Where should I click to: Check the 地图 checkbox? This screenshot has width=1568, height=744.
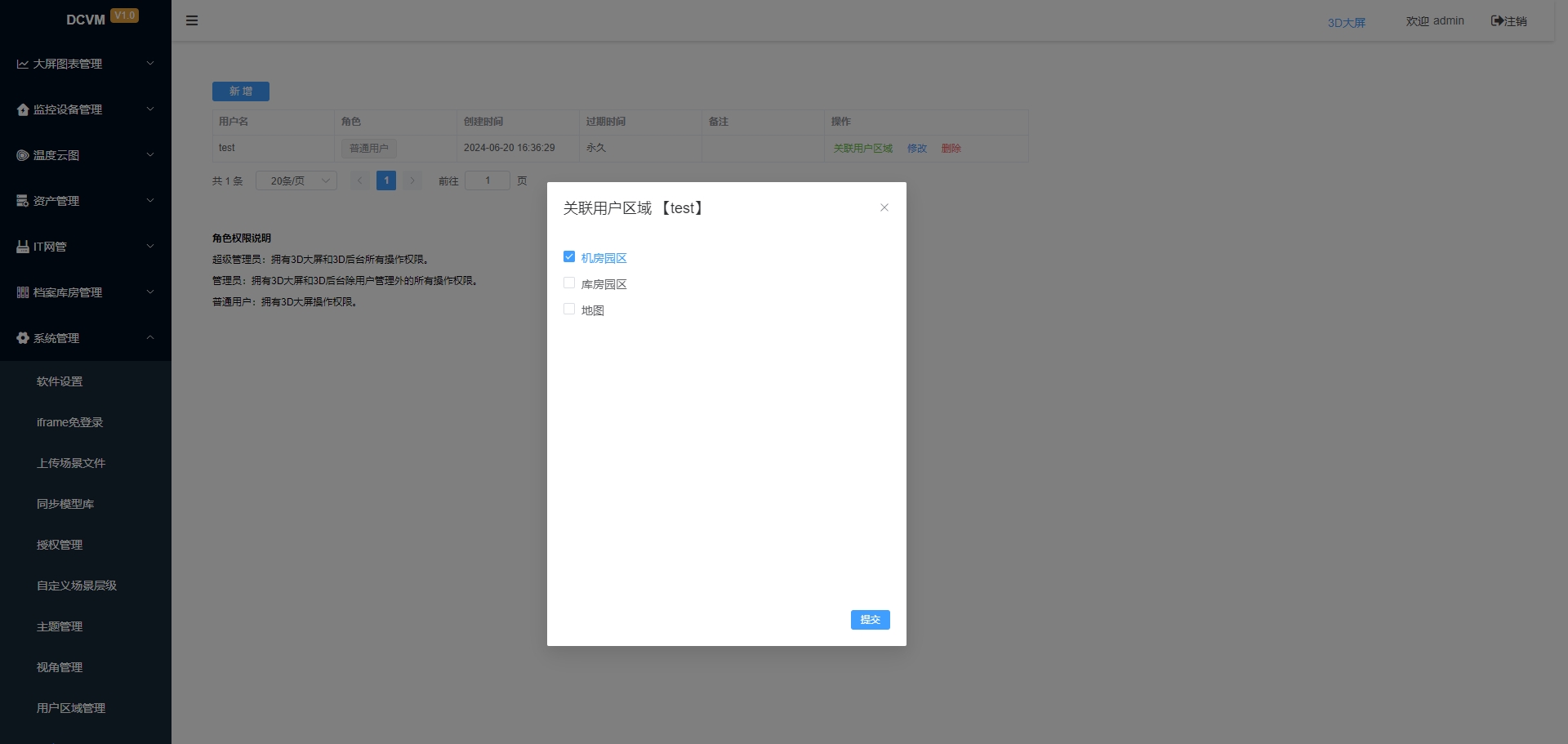coord(569,309)
